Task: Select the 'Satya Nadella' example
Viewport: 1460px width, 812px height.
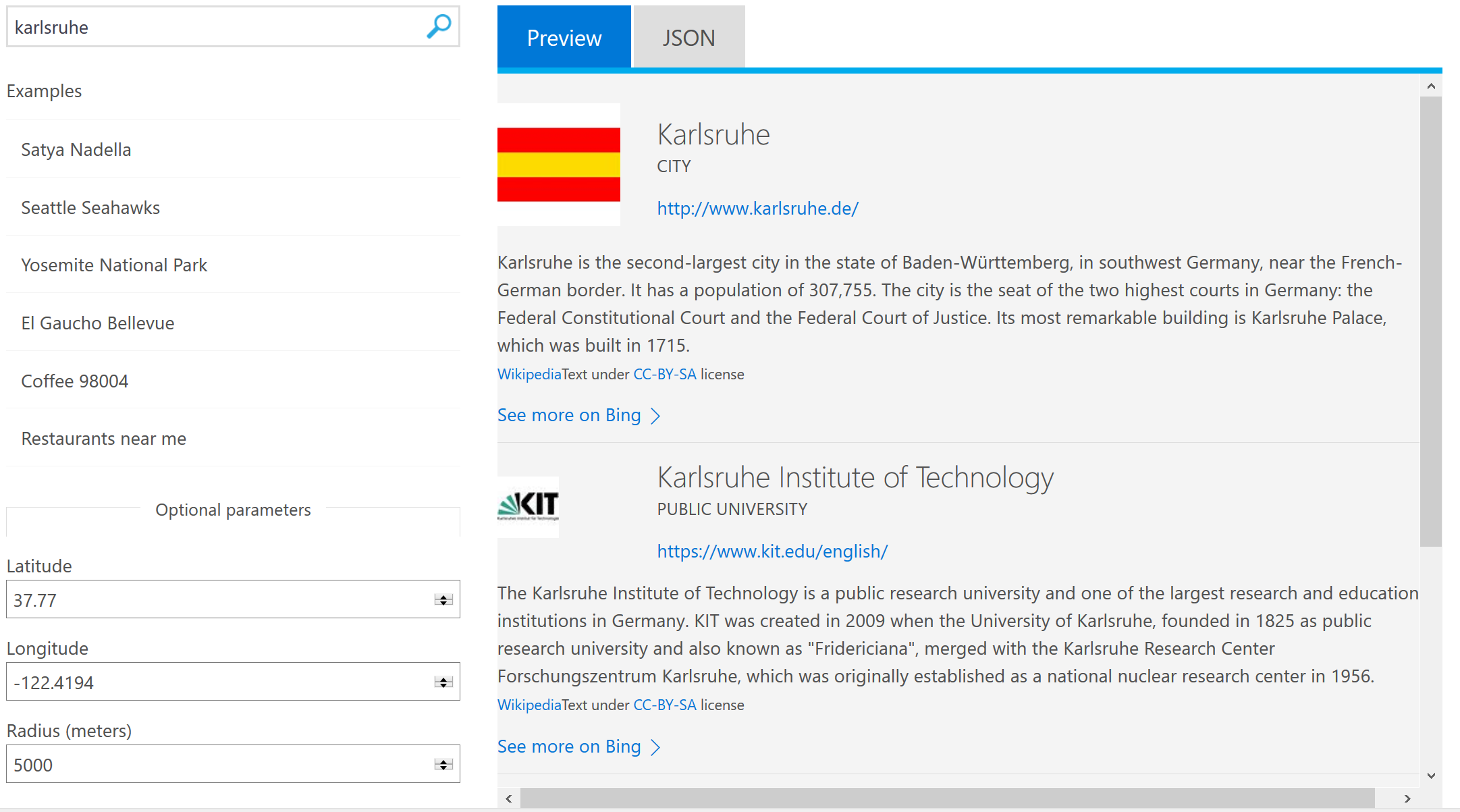Action: 76,149
